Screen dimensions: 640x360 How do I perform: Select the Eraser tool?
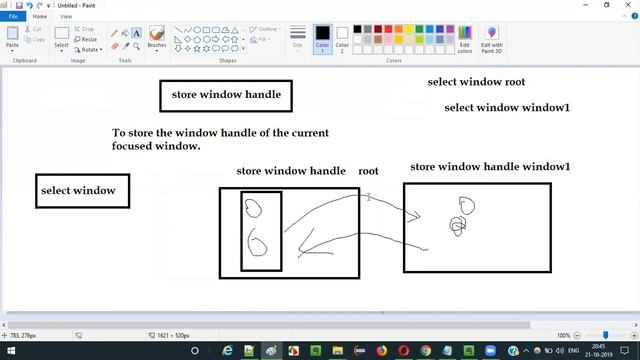point(114,46)
